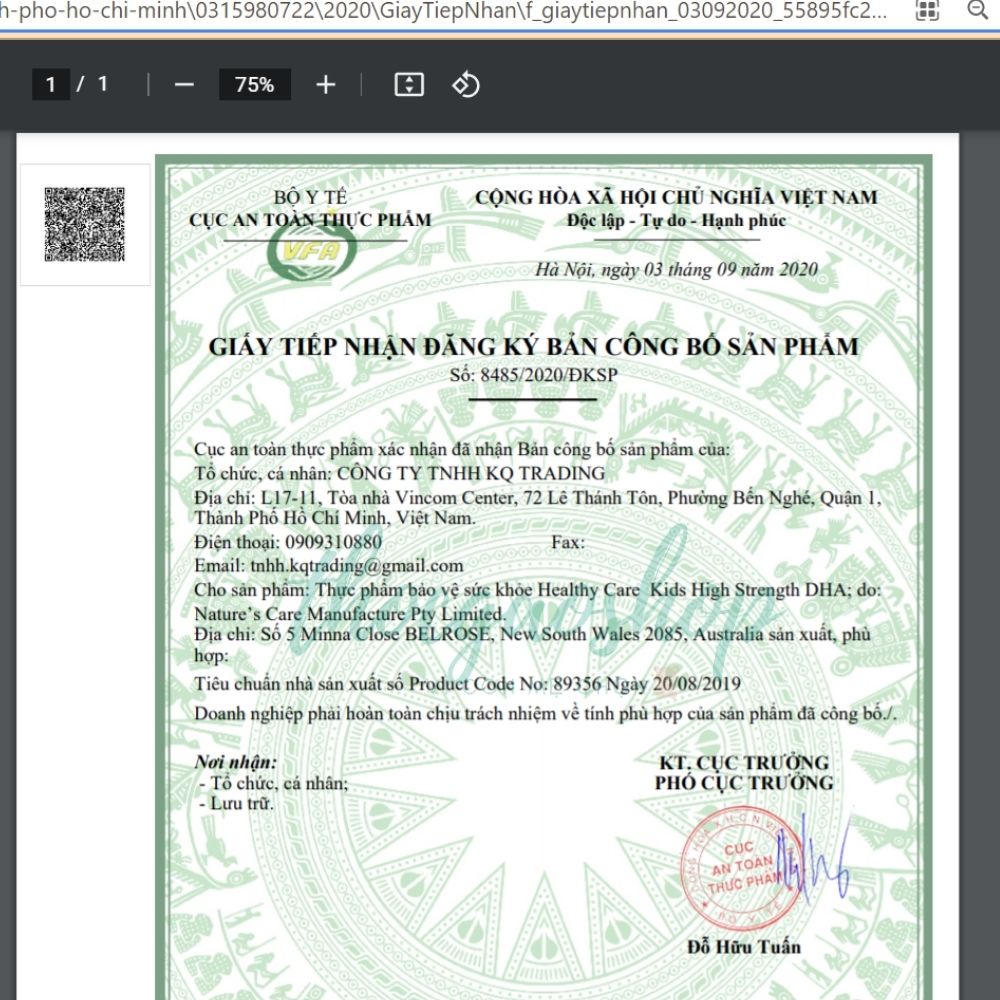The image size is (1000, 1000).
Task: Click the date line Hà Nội, ngày 03 tháng 09
Action: (x=676, y=269)
